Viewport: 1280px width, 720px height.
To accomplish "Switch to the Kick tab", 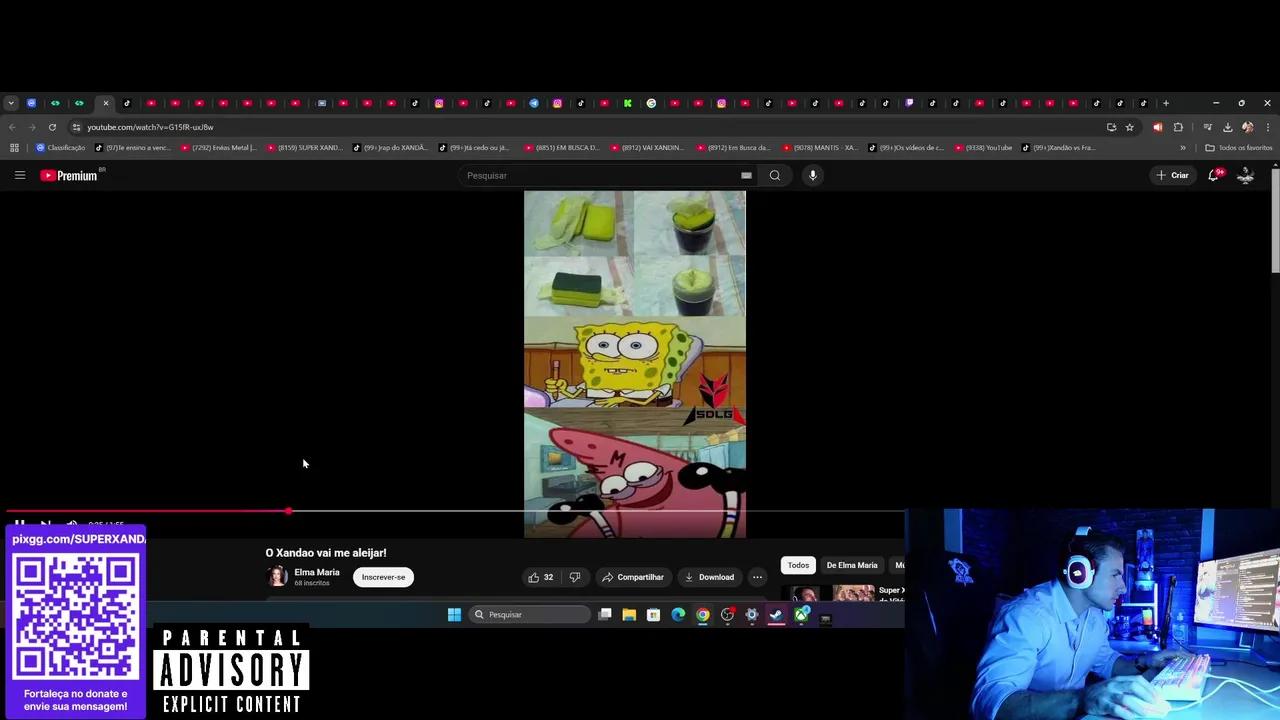I will pyautogui.click(x=628, y=103).
